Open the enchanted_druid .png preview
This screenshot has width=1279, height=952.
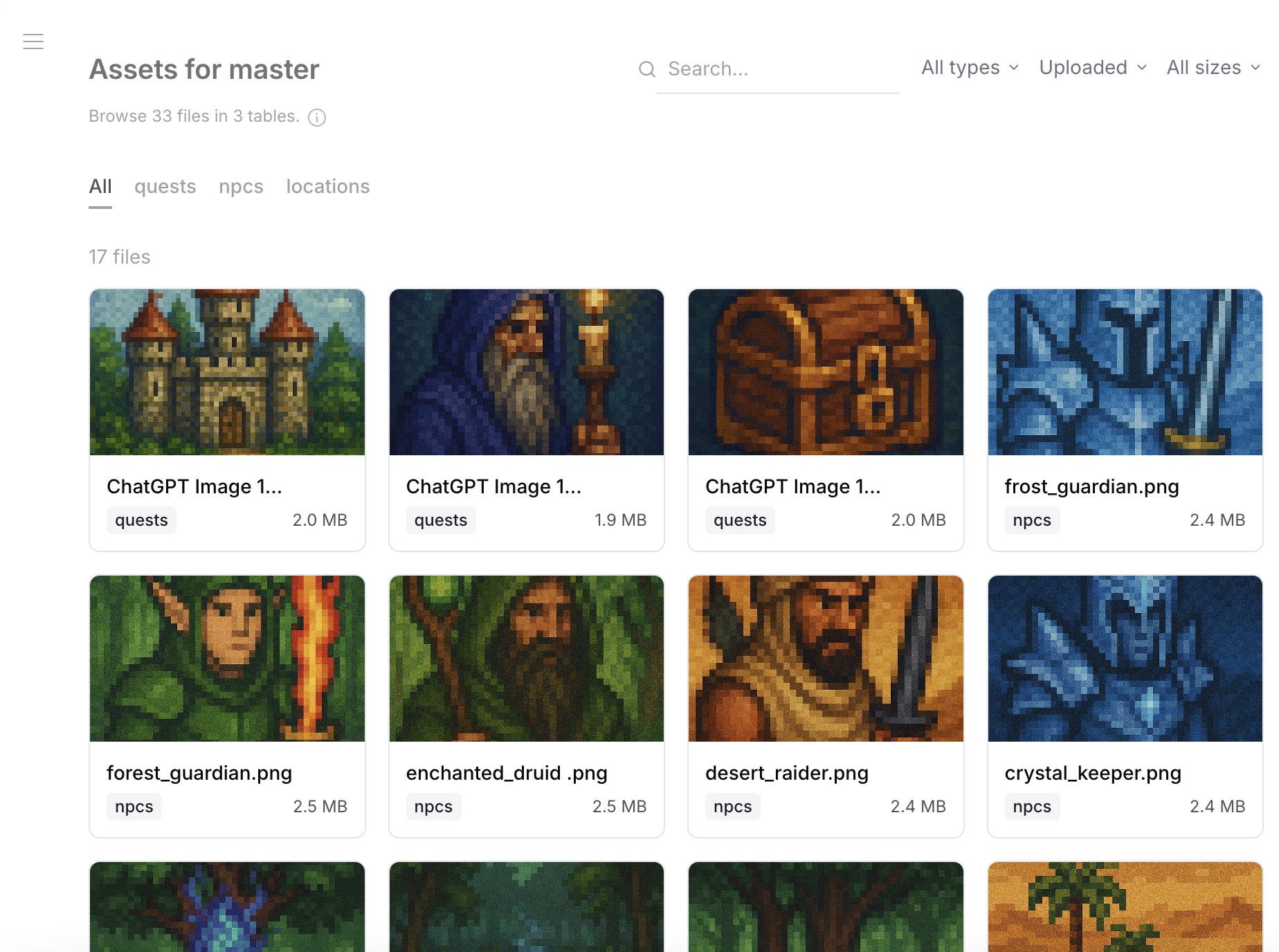[526, 659]
